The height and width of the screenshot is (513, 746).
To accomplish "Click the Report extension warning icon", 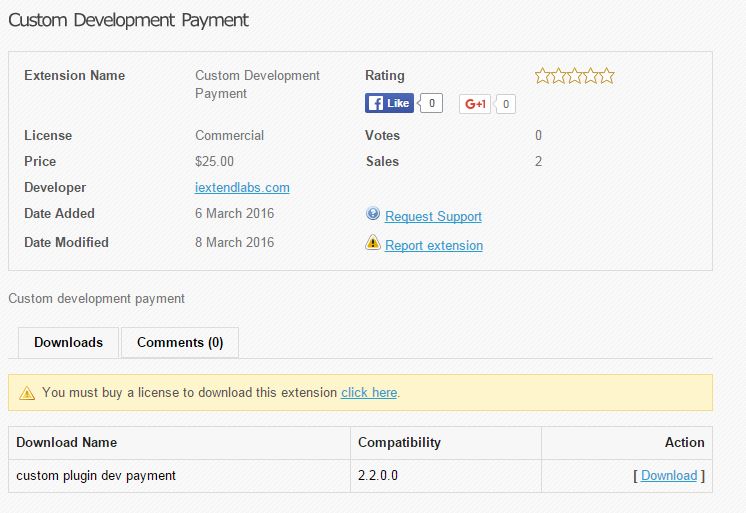I will click(373, 242).
